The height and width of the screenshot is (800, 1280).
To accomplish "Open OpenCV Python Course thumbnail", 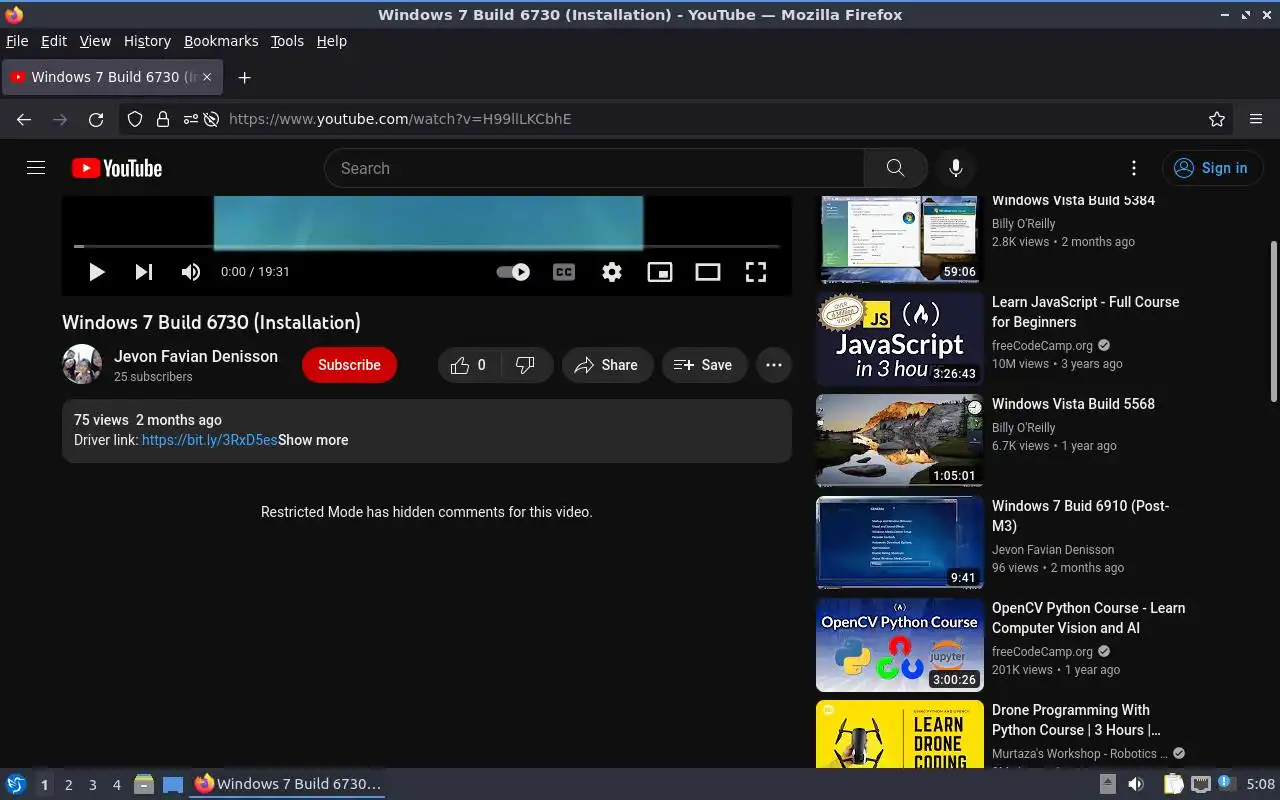I will click(899, 644).
